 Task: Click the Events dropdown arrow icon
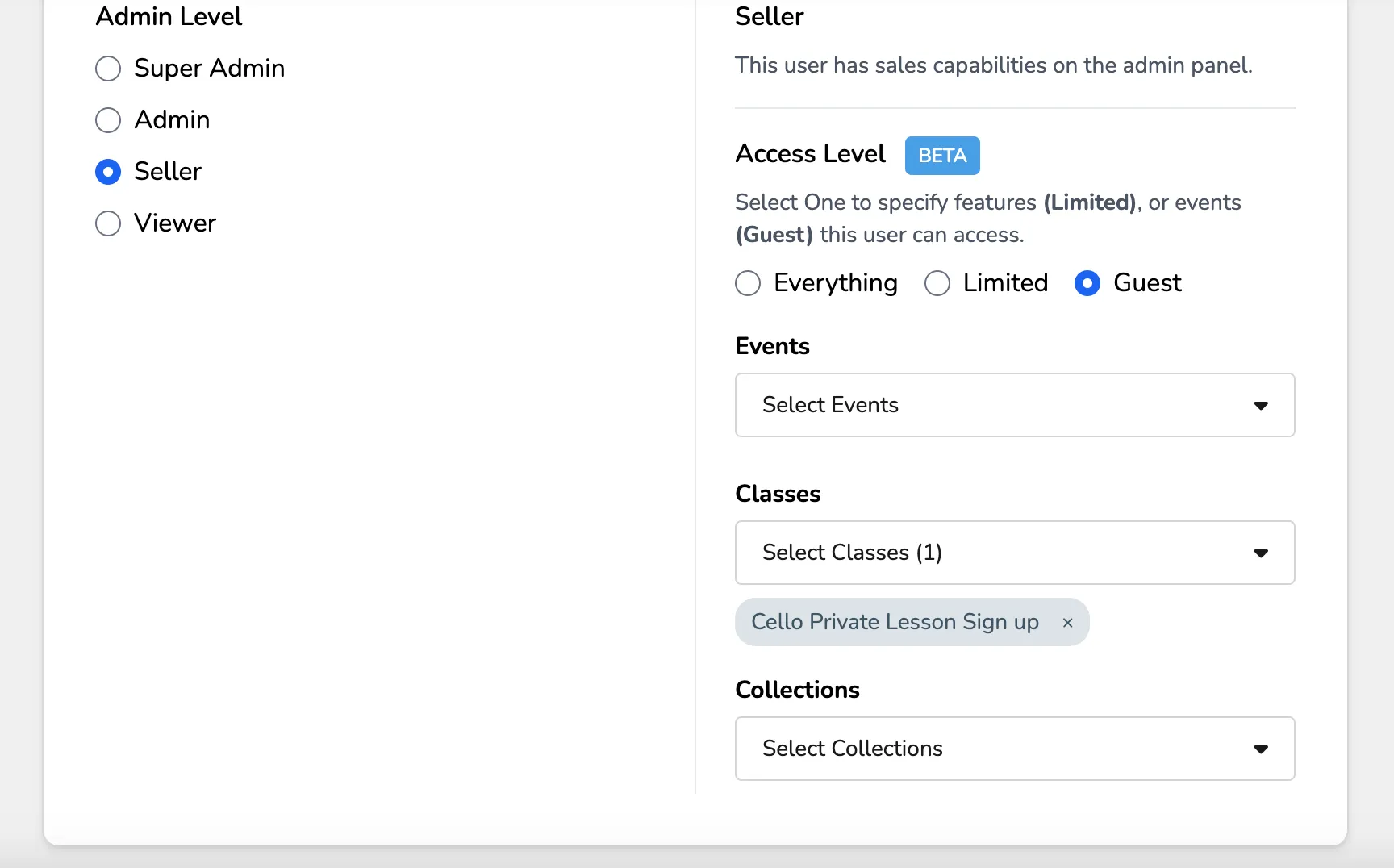(x=1261, y=406)
